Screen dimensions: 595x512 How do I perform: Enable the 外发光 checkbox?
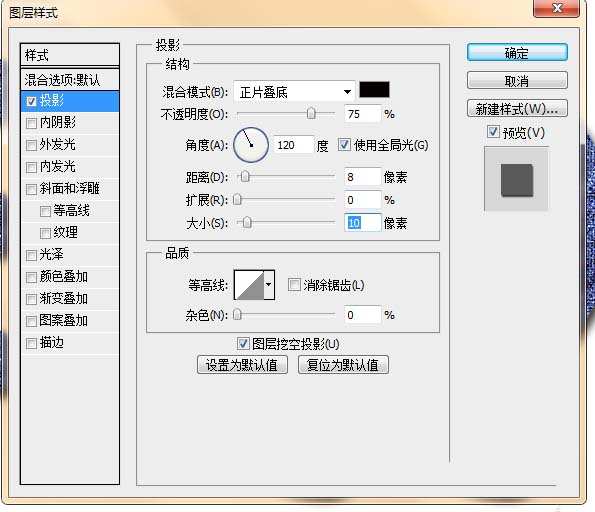[31, 145]
